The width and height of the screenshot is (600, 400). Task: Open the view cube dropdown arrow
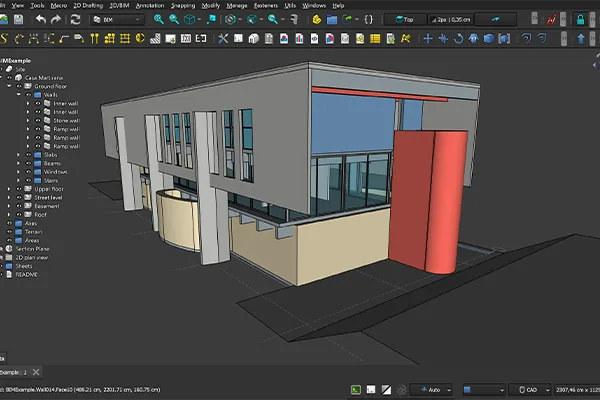199,20
